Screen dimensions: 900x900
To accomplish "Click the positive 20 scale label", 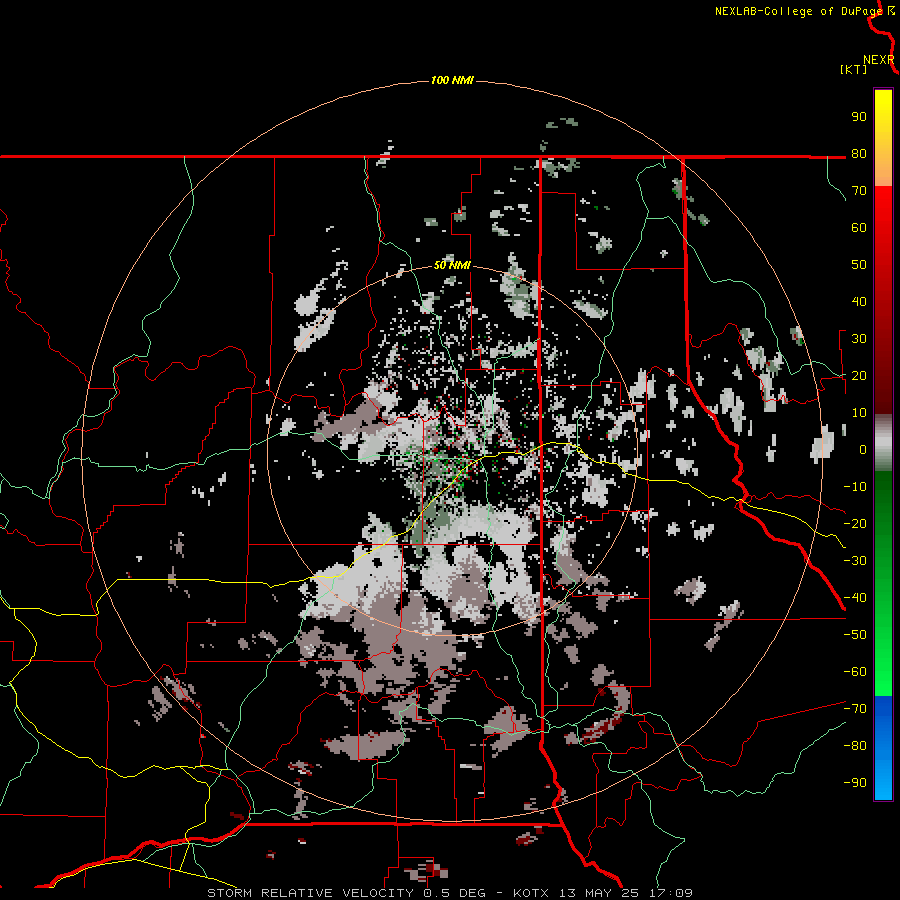I will point(859,375).
